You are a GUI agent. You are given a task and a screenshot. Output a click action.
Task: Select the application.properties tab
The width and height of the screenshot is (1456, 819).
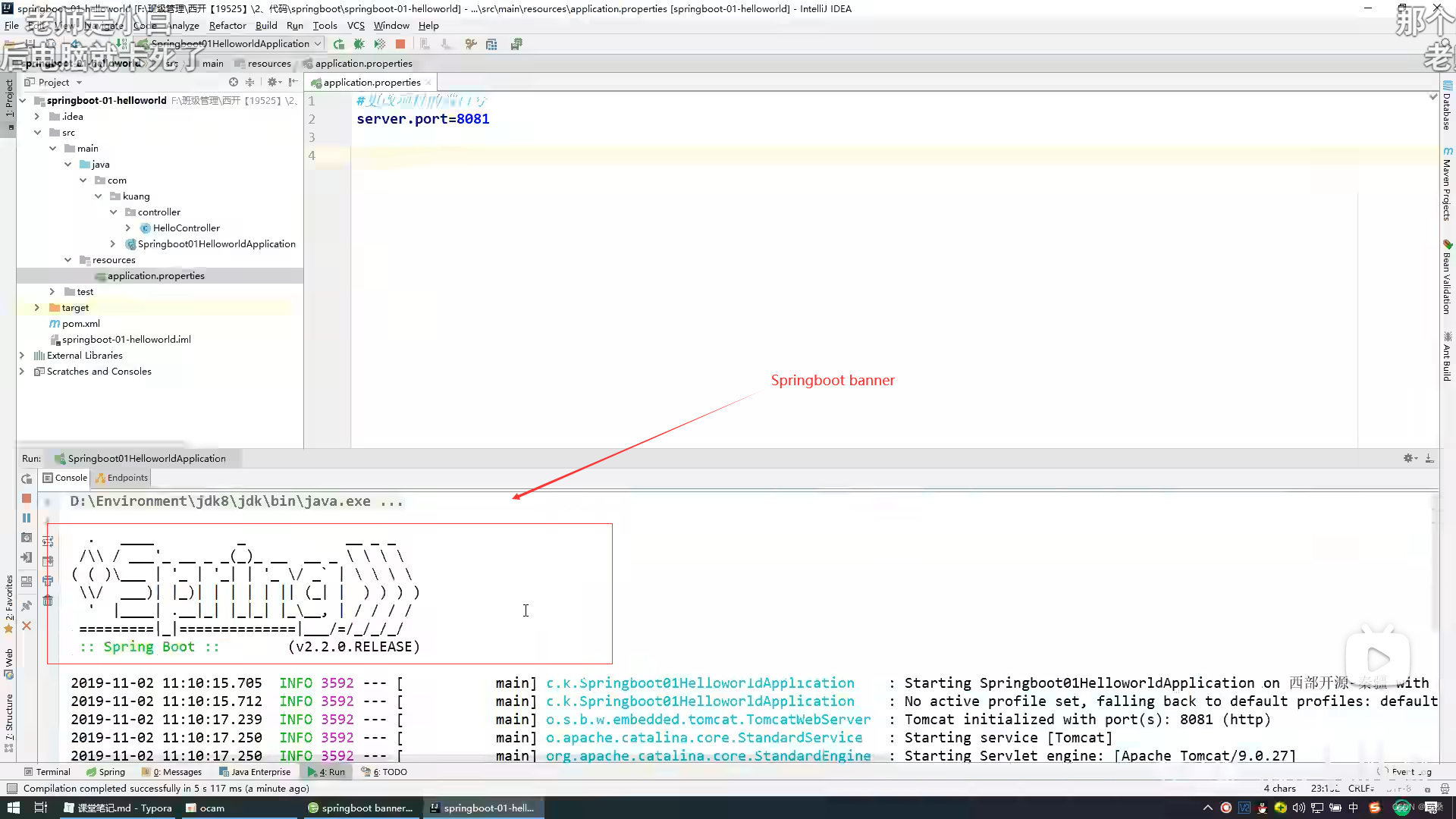(x=369, y=82)
